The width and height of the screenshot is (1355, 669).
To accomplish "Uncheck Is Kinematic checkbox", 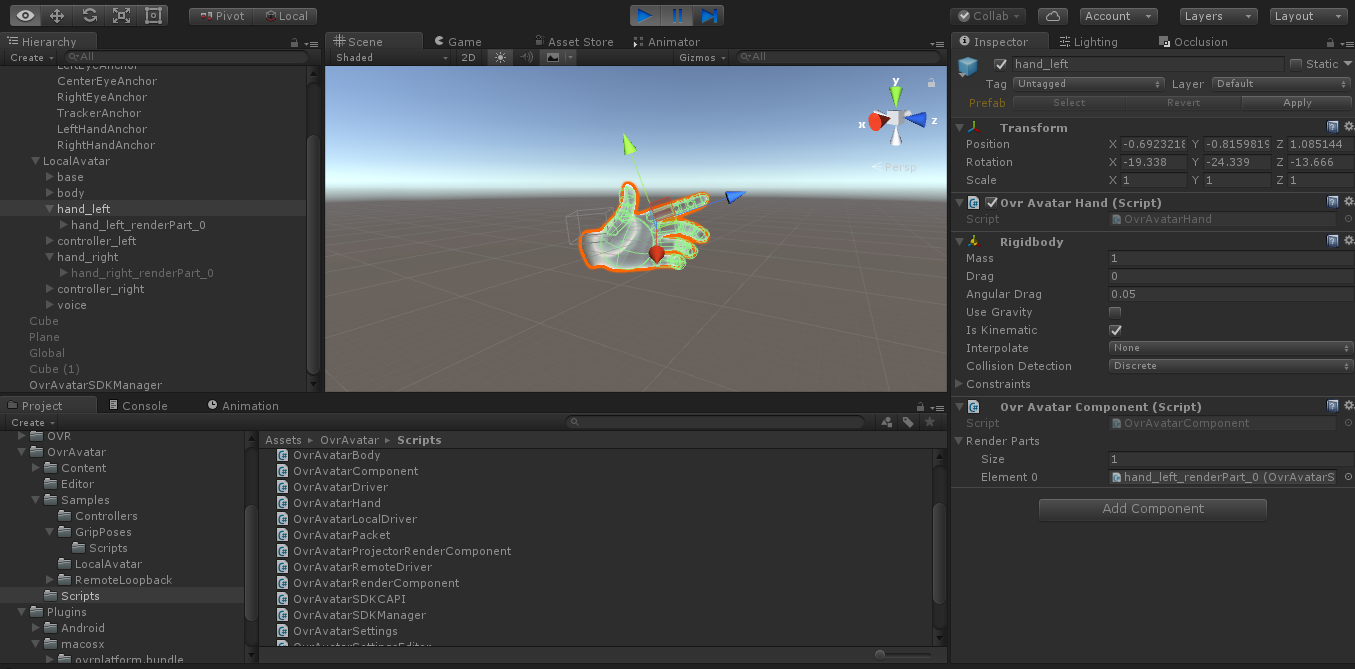I will pyautogui.click(x=1115, y=330).
